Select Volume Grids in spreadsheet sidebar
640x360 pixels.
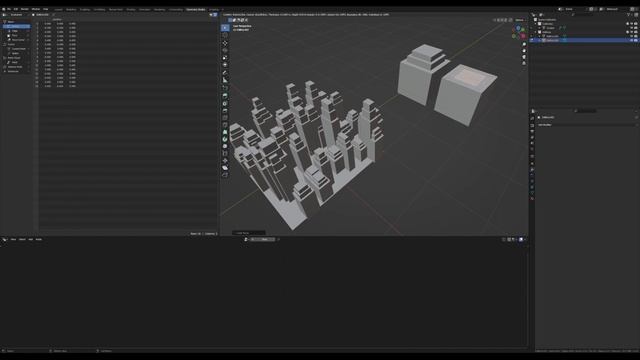16,67
